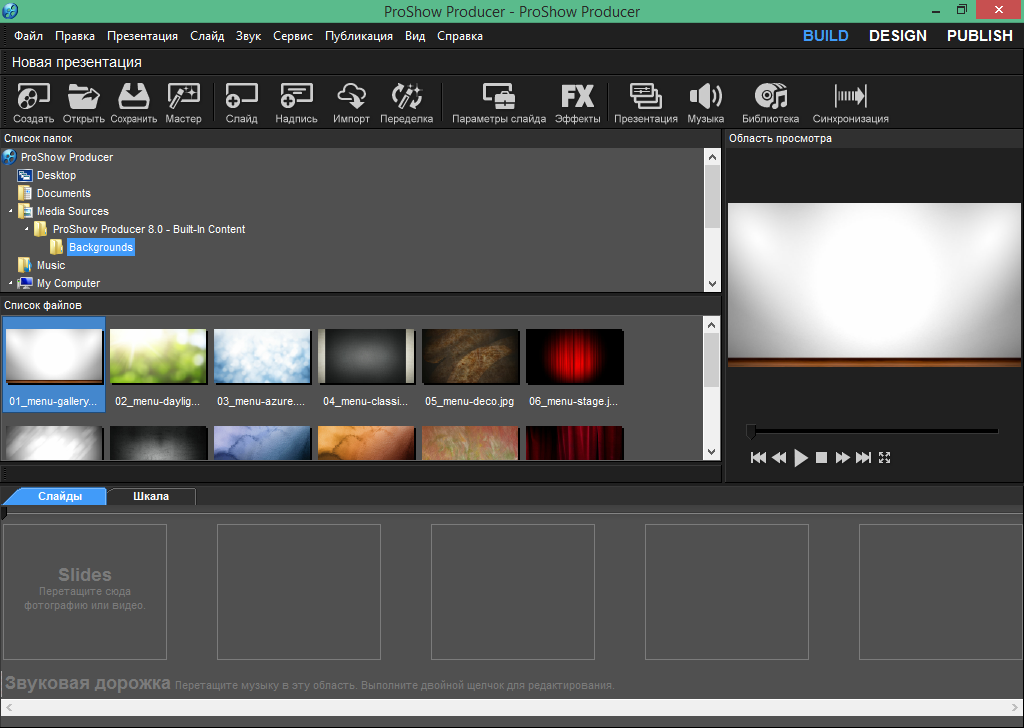Fast forward the preview
The height and width of the screenshot is (728, 1024).
[x=842, y=458]
